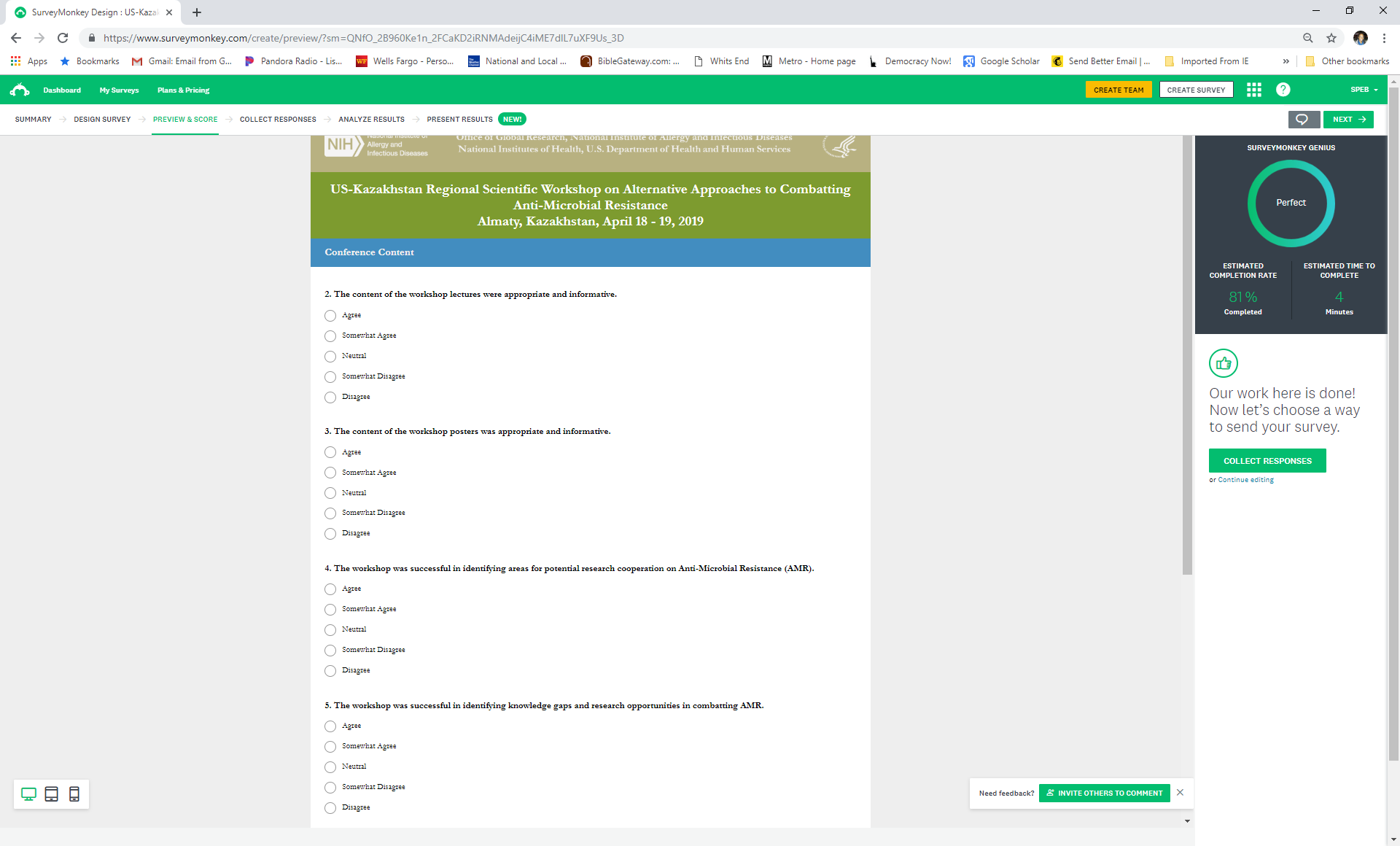Open the apps grid icon
Screen dimensions: 1400x846
coord(1253,90)
